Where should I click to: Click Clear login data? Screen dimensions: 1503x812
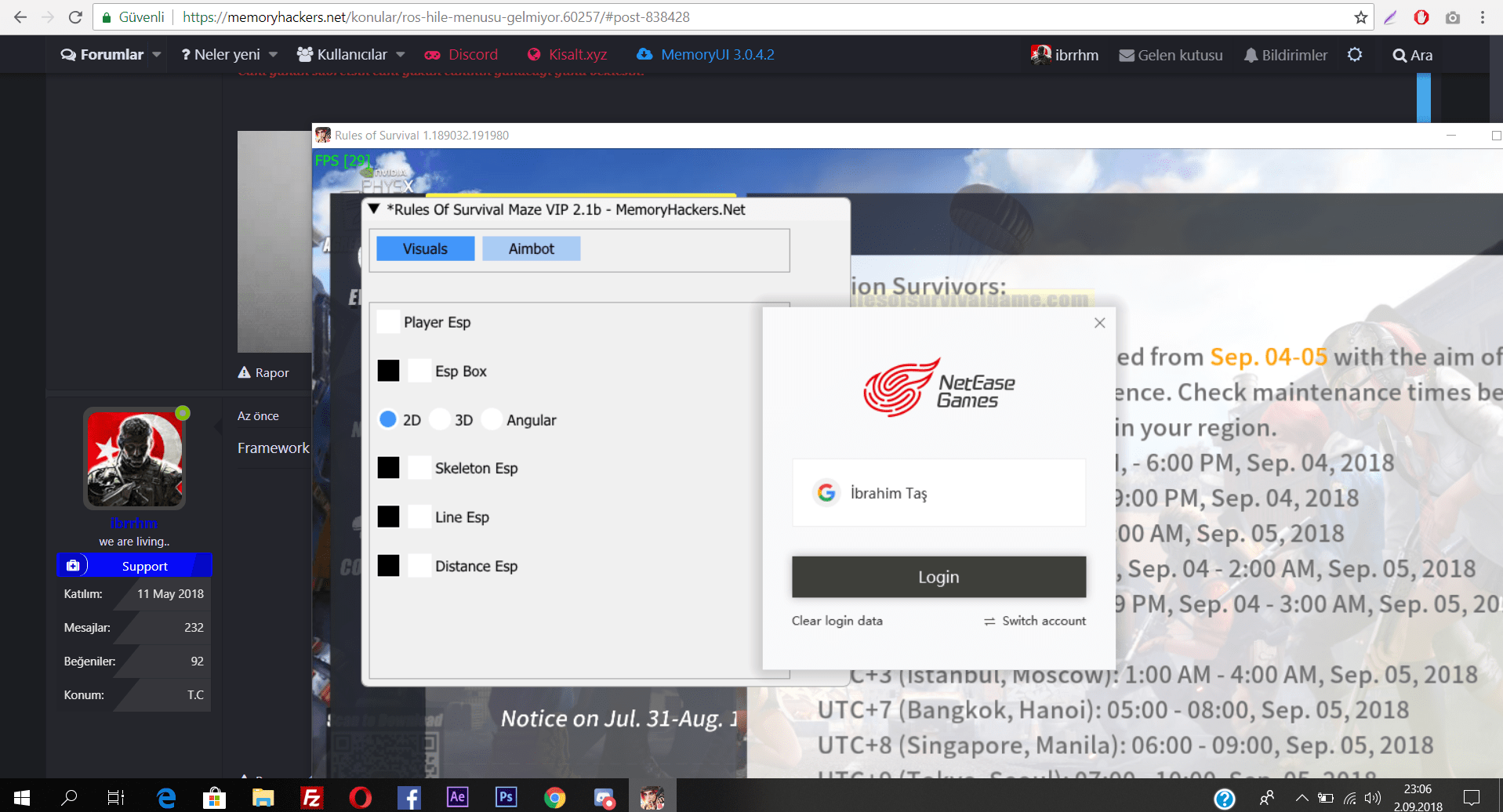point(837,621)
